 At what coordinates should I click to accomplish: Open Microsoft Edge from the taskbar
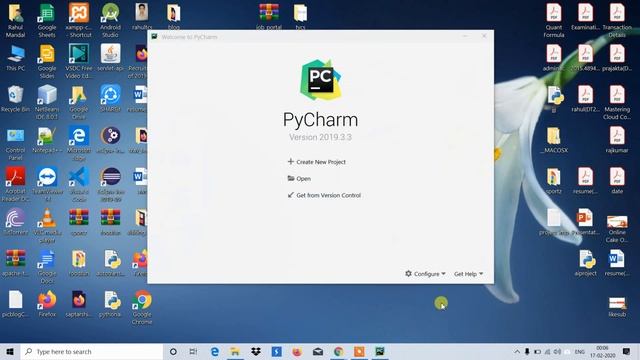(214, 351)
